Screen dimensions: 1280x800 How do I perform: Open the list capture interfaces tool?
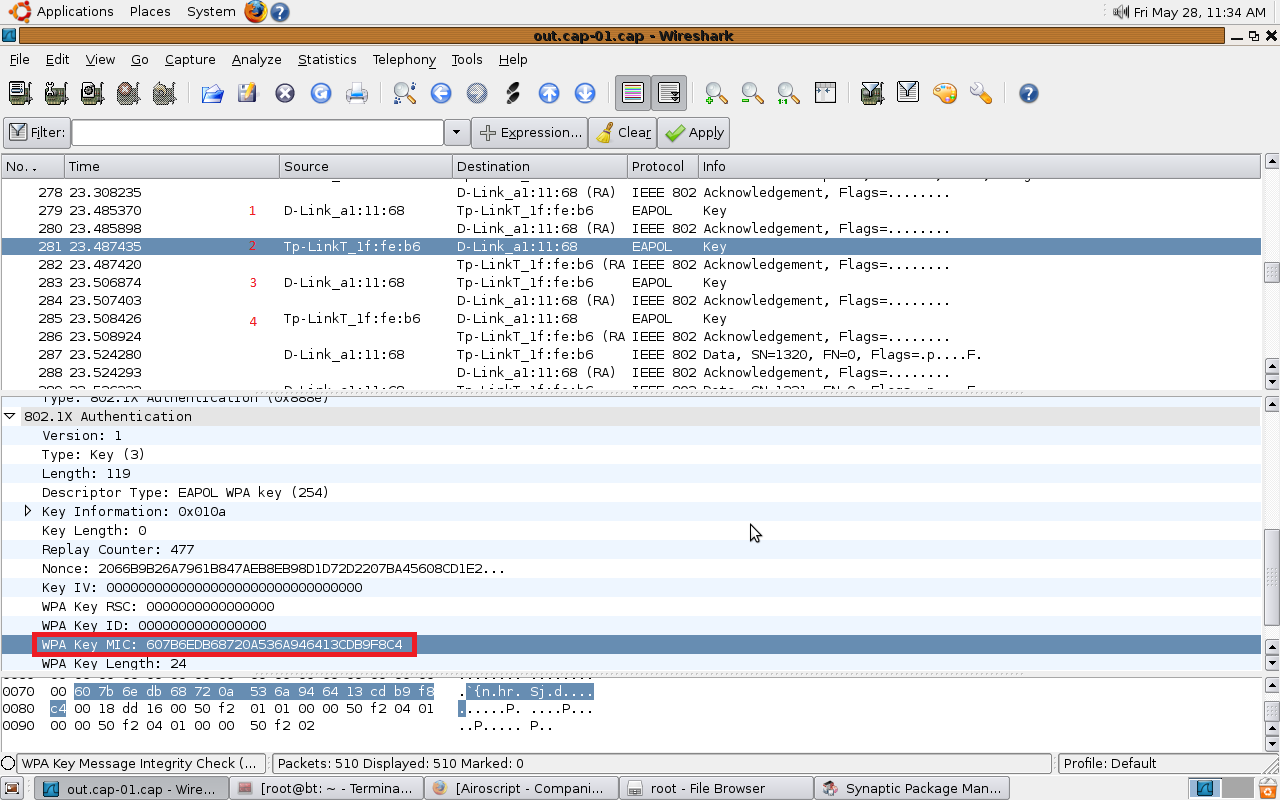tap(20, 93)
